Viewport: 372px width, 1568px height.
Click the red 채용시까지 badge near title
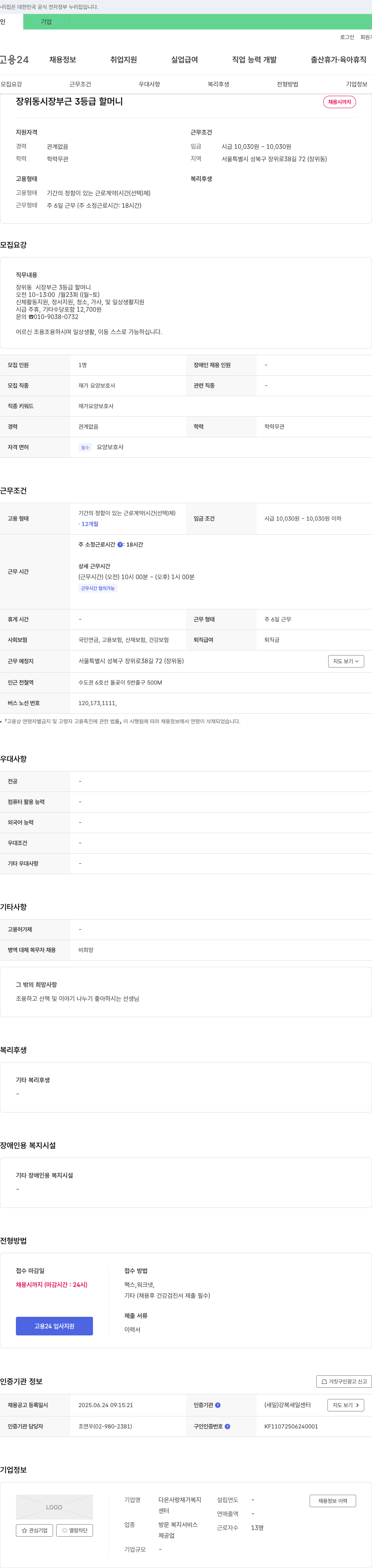pos(340,102)
